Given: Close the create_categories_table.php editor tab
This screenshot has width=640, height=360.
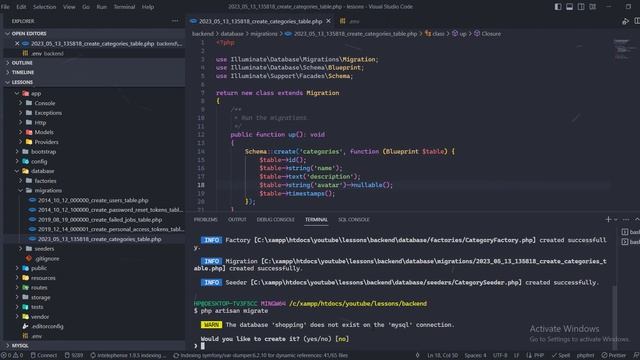Looking at the screenshot, I should click(x=329, y=21).
